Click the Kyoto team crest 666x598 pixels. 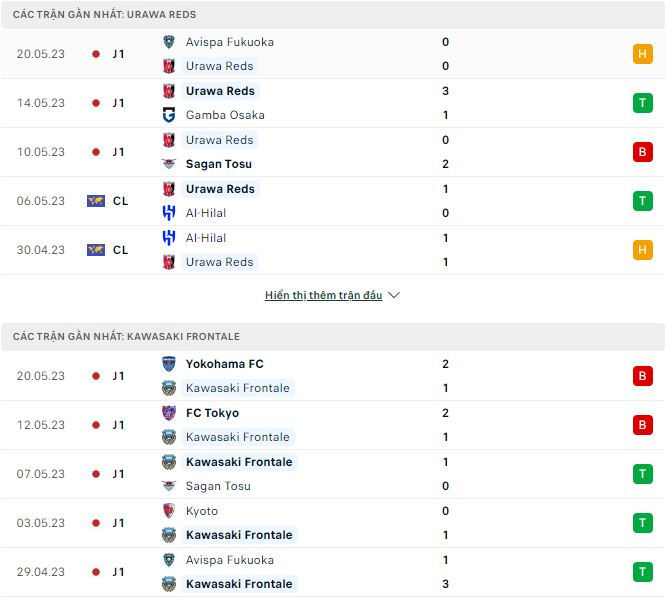169,511
